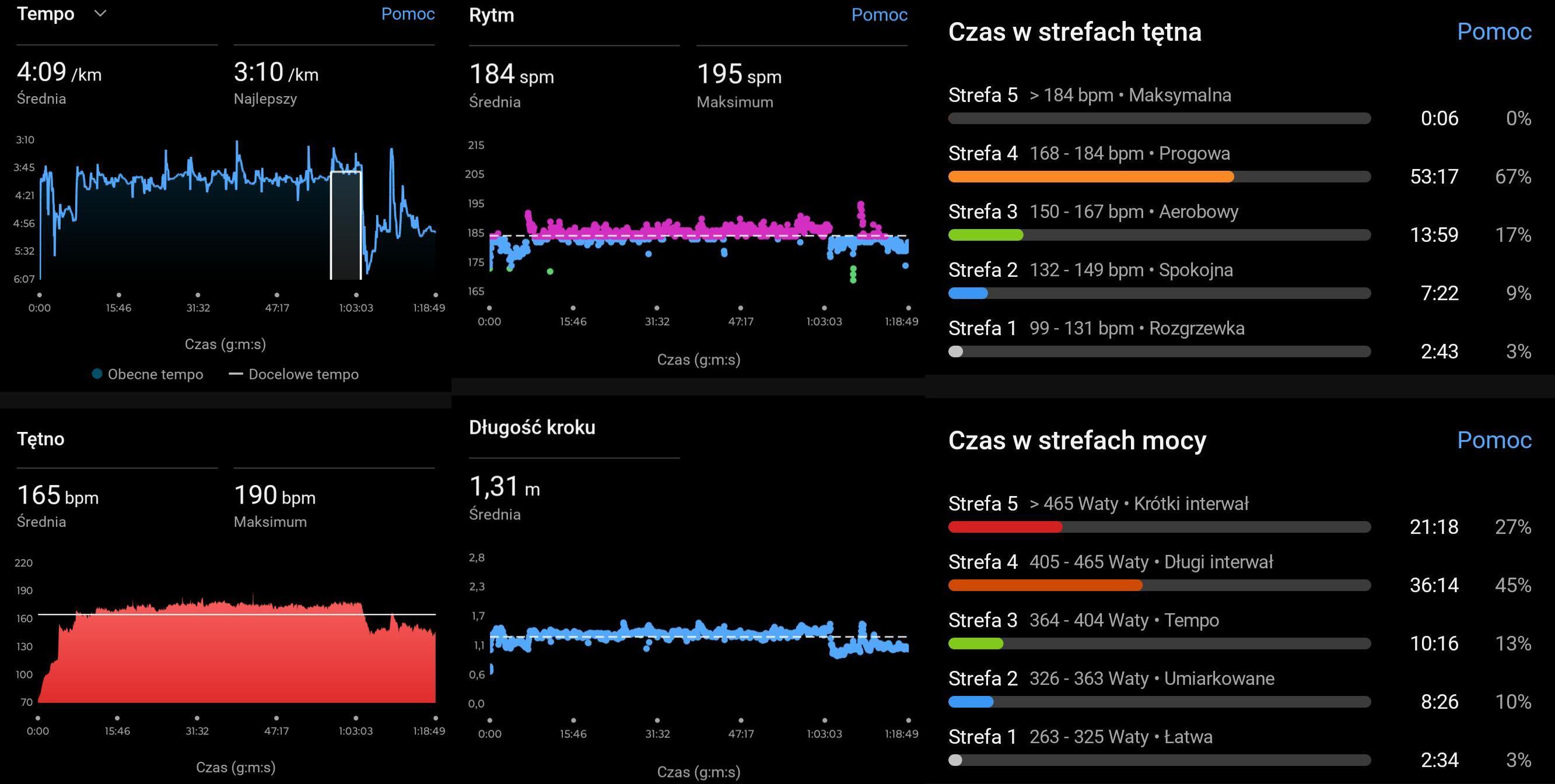Click the 4:09 /km average pace value

(59, 72)
